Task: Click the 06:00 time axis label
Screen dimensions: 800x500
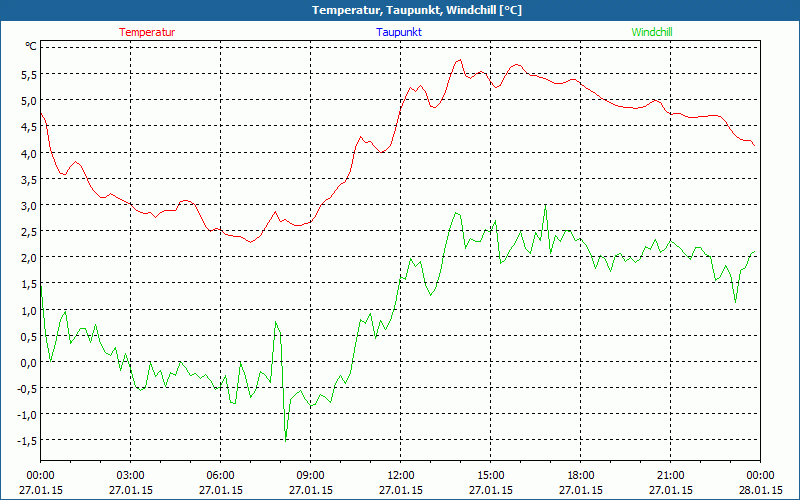Action: point(220,476)
